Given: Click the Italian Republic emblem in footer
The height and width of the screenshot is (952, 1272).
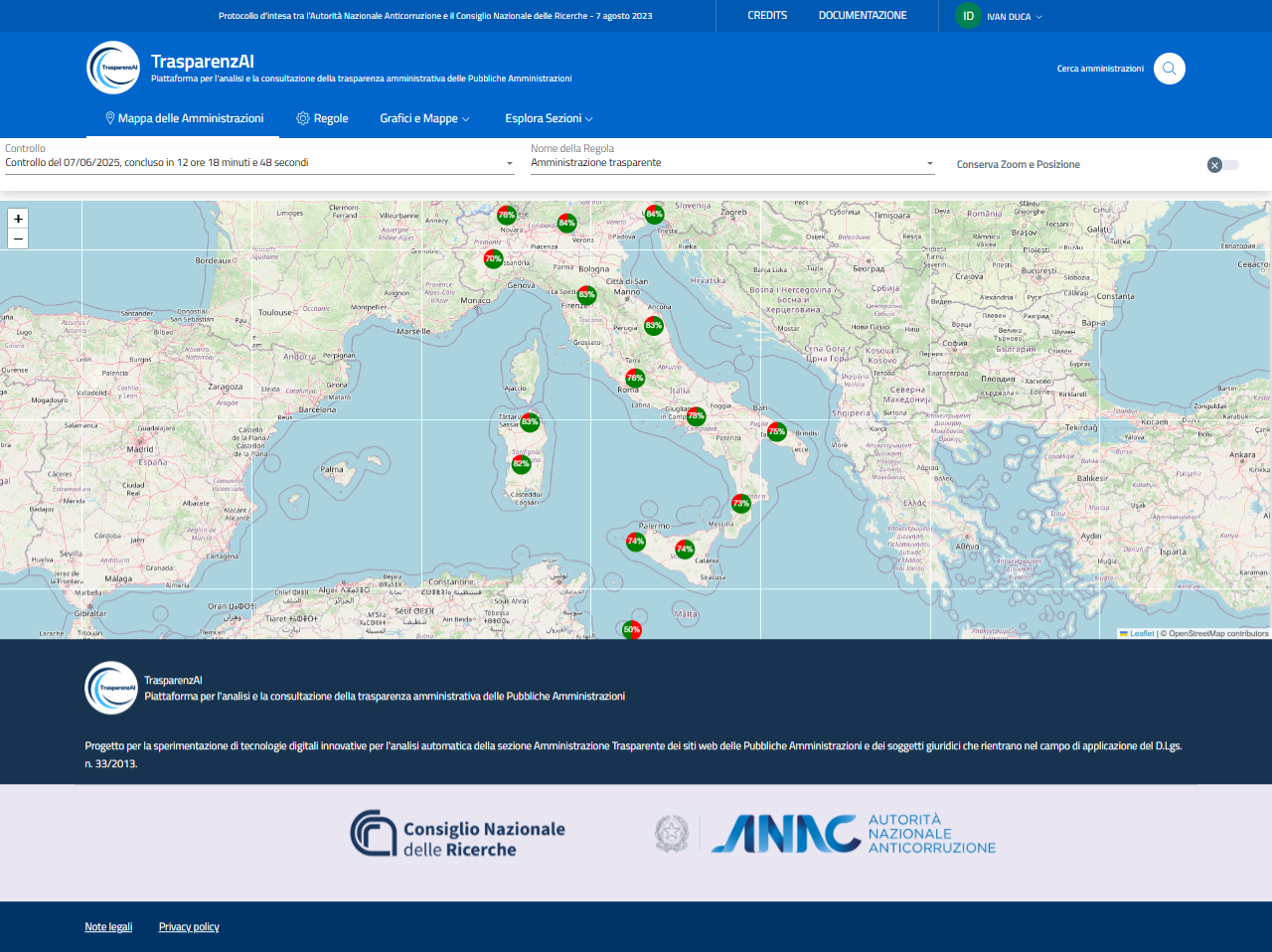Looking at the screenshot, I should click(x=672, y=834).
